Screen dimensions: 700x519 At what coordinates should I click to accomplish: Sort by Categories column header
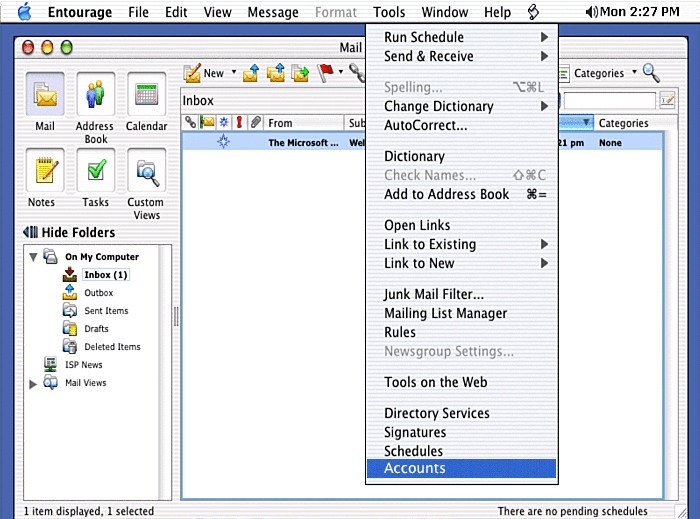tap(635, 123)
